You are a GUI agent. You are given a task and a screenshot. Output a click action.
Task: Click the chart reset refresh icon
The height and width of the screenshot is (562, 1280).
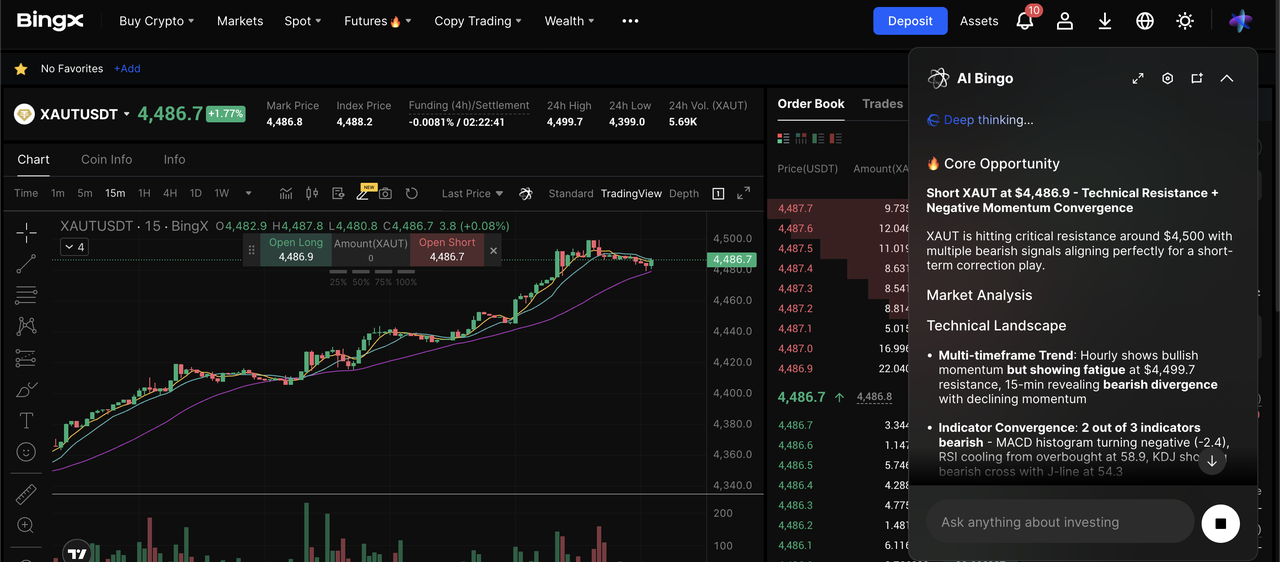pyautogui.click(x=411, y=193)
